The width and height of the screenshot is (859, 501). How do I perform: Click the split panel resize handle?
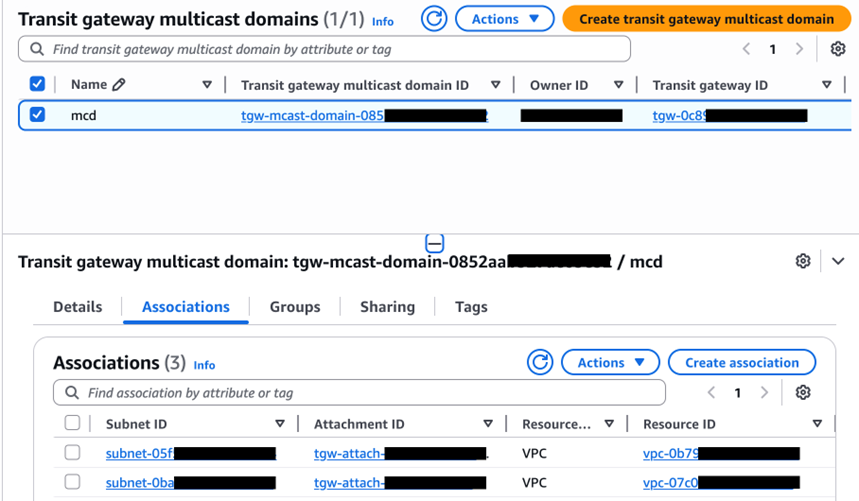point(434,243)
